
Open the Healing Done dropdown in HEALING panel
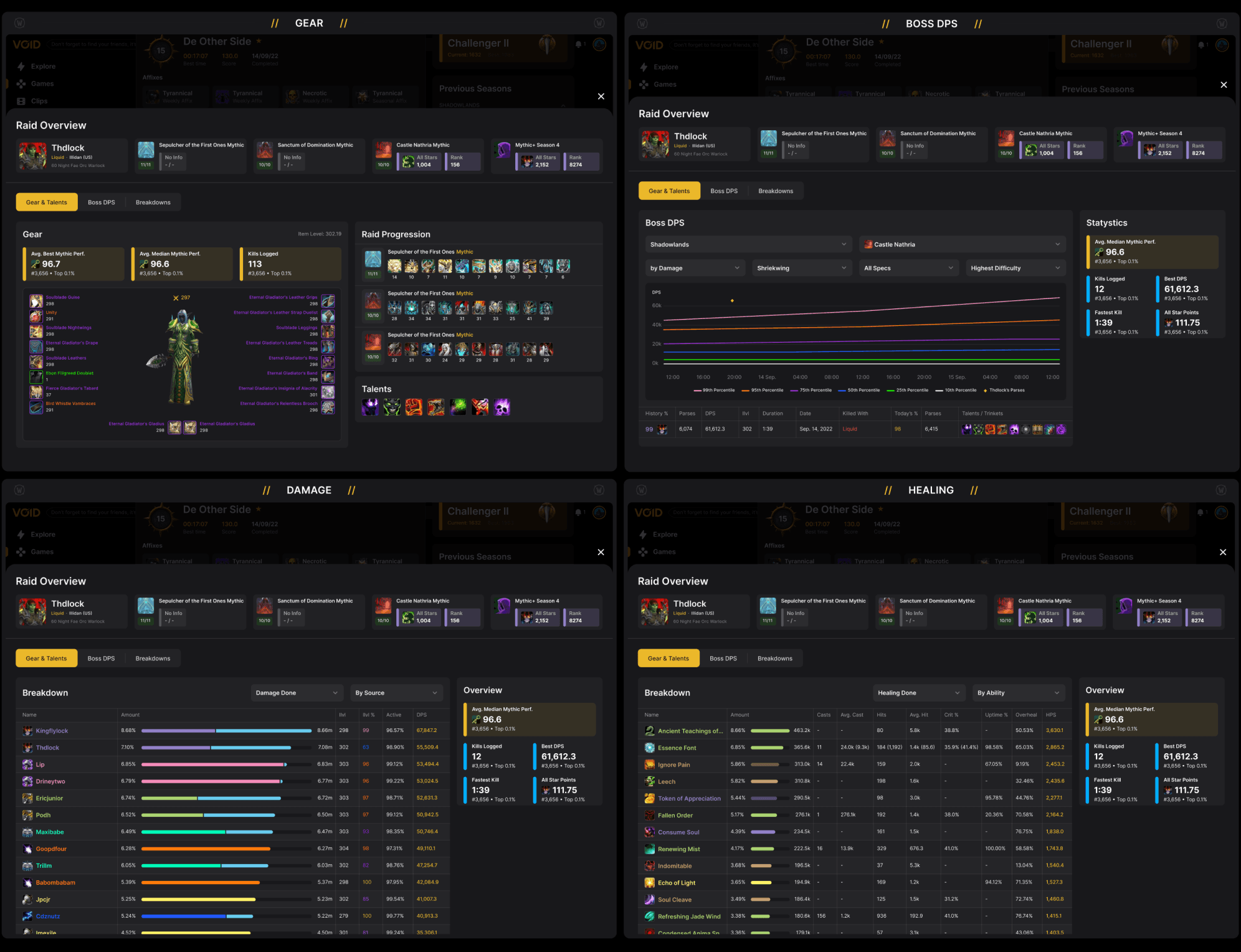coord(919,693)
